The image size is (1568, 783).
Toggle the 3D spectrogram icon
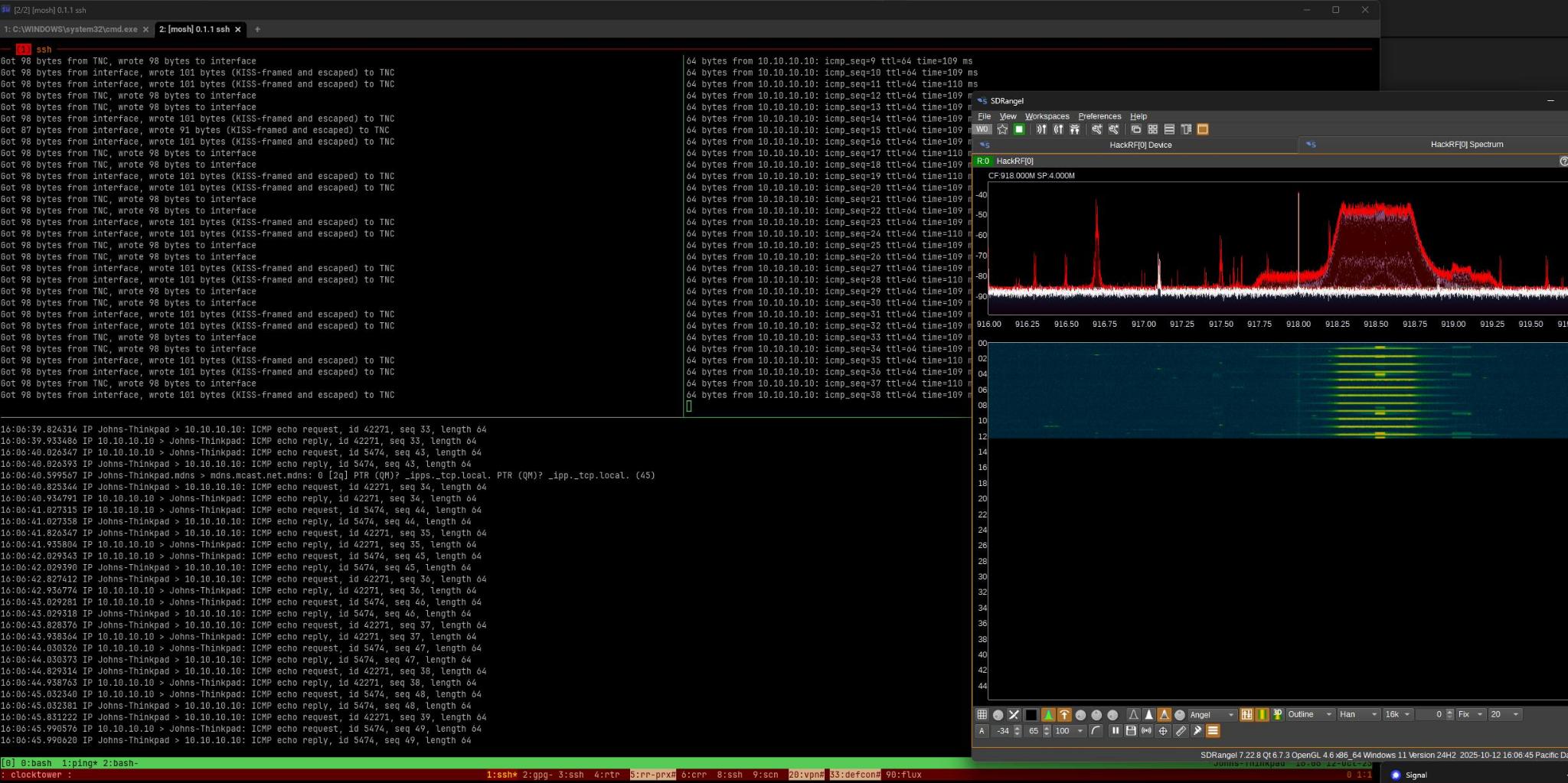click(x=1277, y=714)
